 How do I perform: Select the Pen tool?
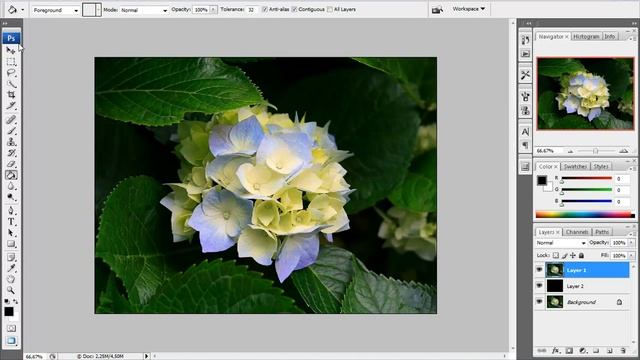(x=11, y=211)
